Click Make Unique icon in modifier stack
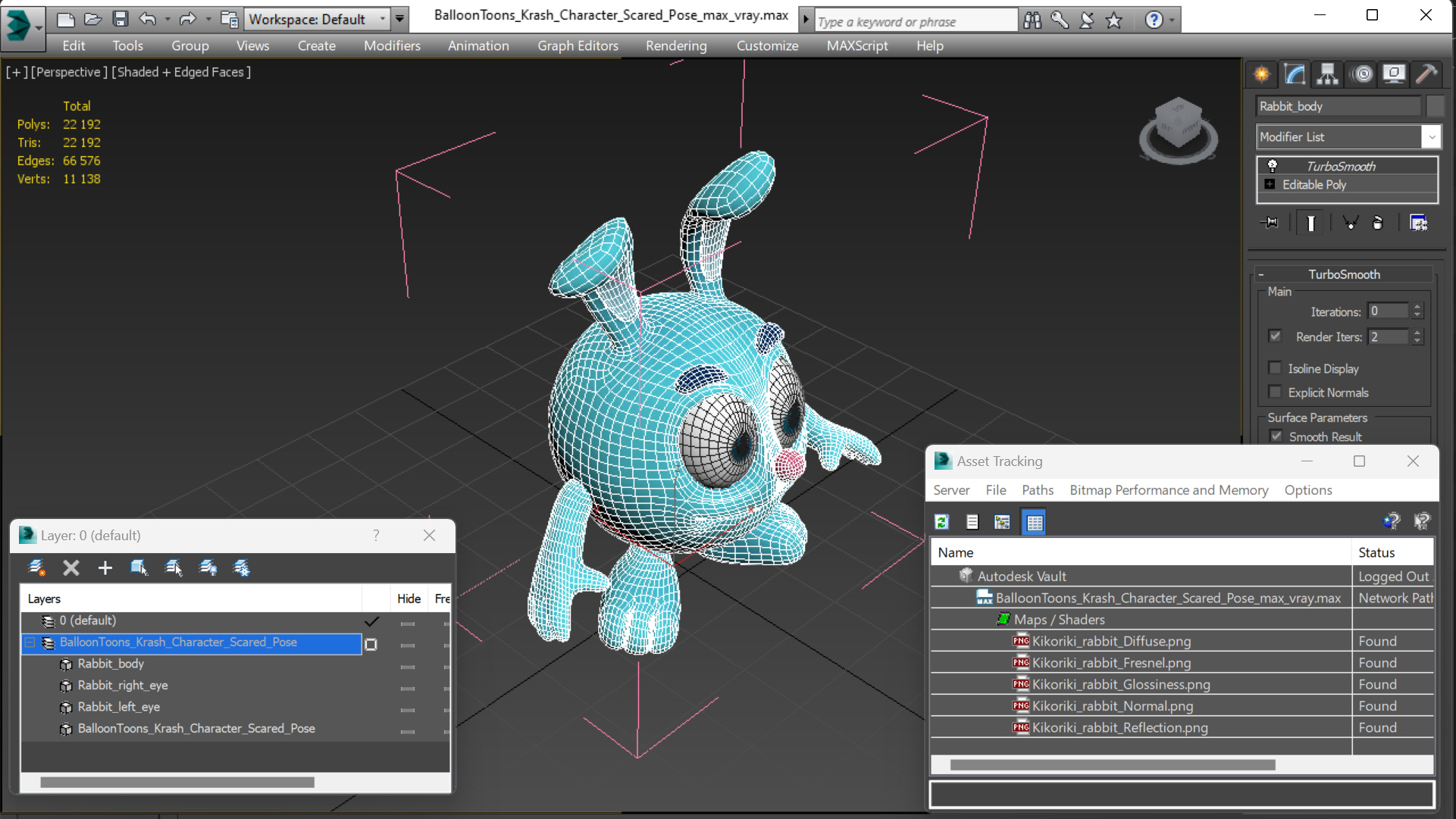 pyautogui.click(x=1351, y=223)
